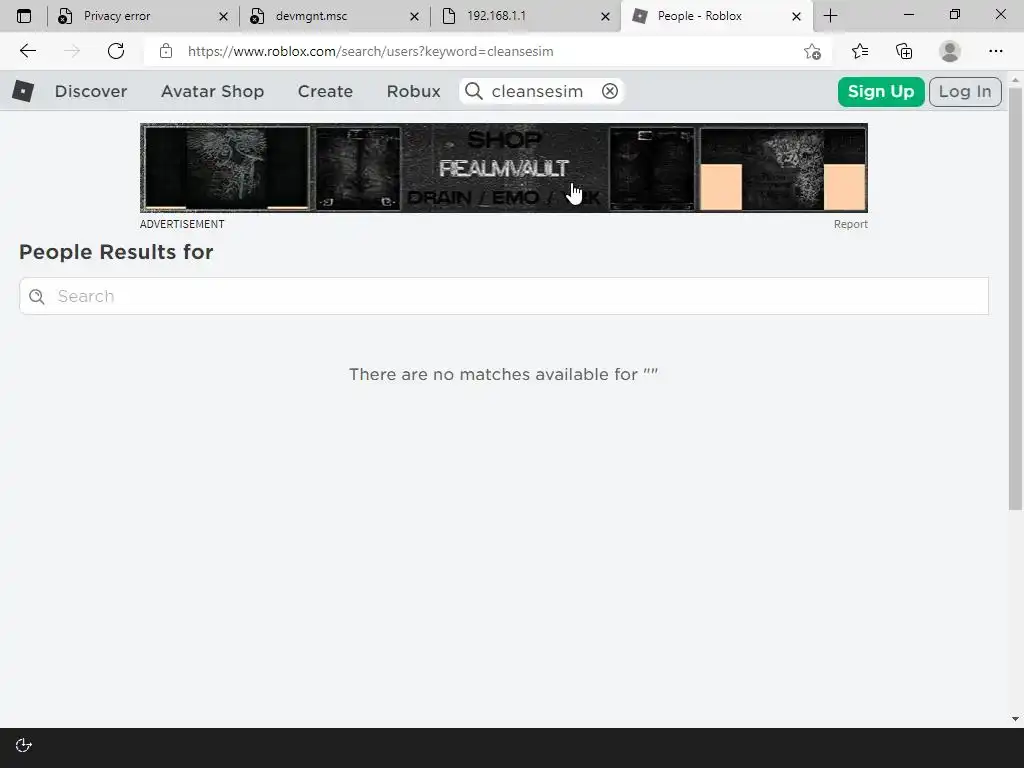Image resolution: width=1024 pixels, height=768 pixels.
Task: Minimize the browser window
Action: click(908, 14)
